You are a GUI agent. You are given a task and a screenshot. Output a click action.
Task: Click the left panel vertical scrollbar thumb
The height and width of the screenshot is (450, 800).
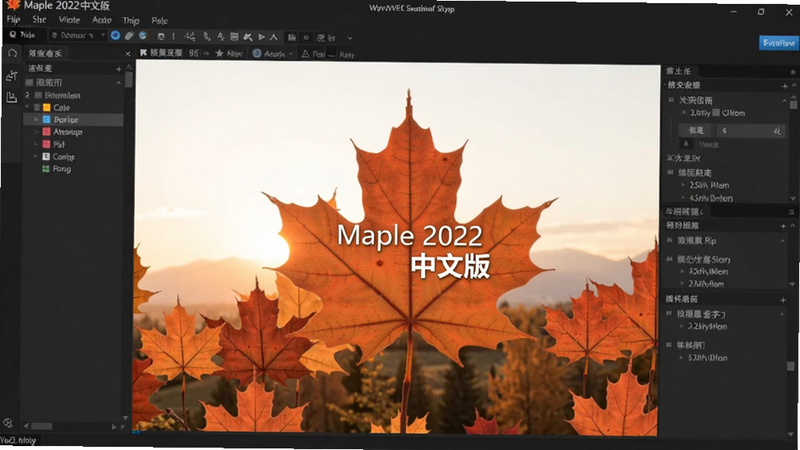coord(129,80)
